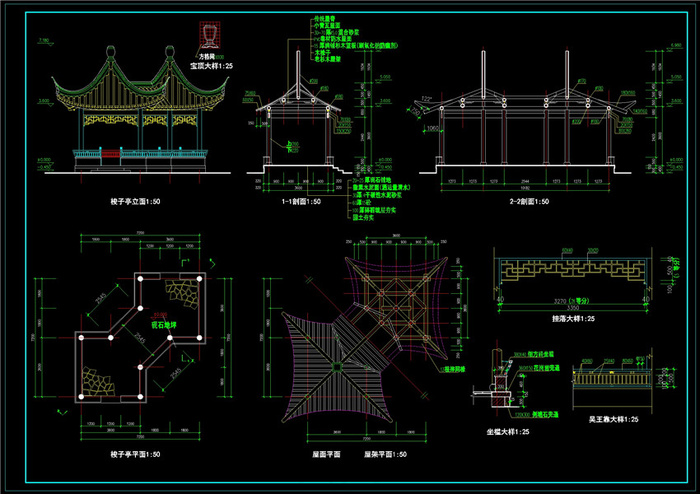Select the 2-2剖面1:50 section title

[x=529, y=202]
